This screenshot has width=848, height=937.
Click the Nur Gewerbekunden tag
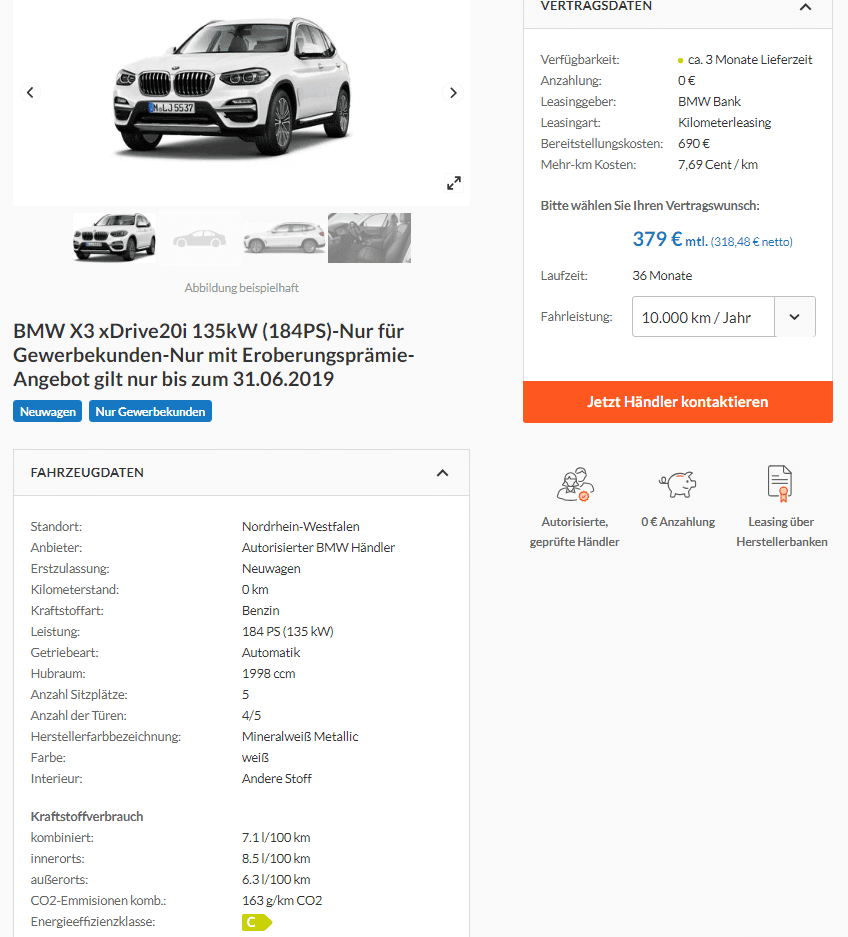coord(151,411)
